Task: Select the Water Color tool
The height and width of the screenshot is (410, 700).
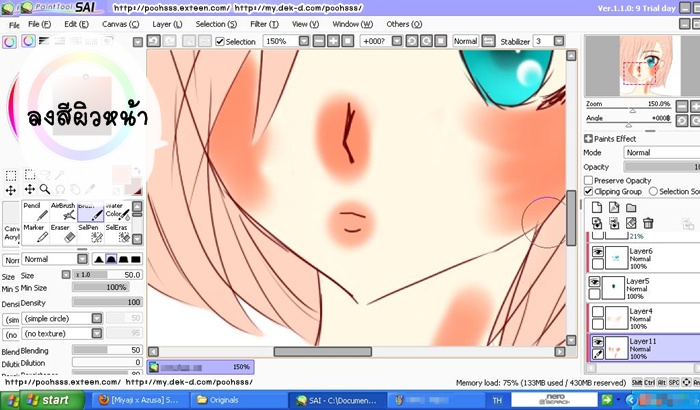Action: click(118, 212)
